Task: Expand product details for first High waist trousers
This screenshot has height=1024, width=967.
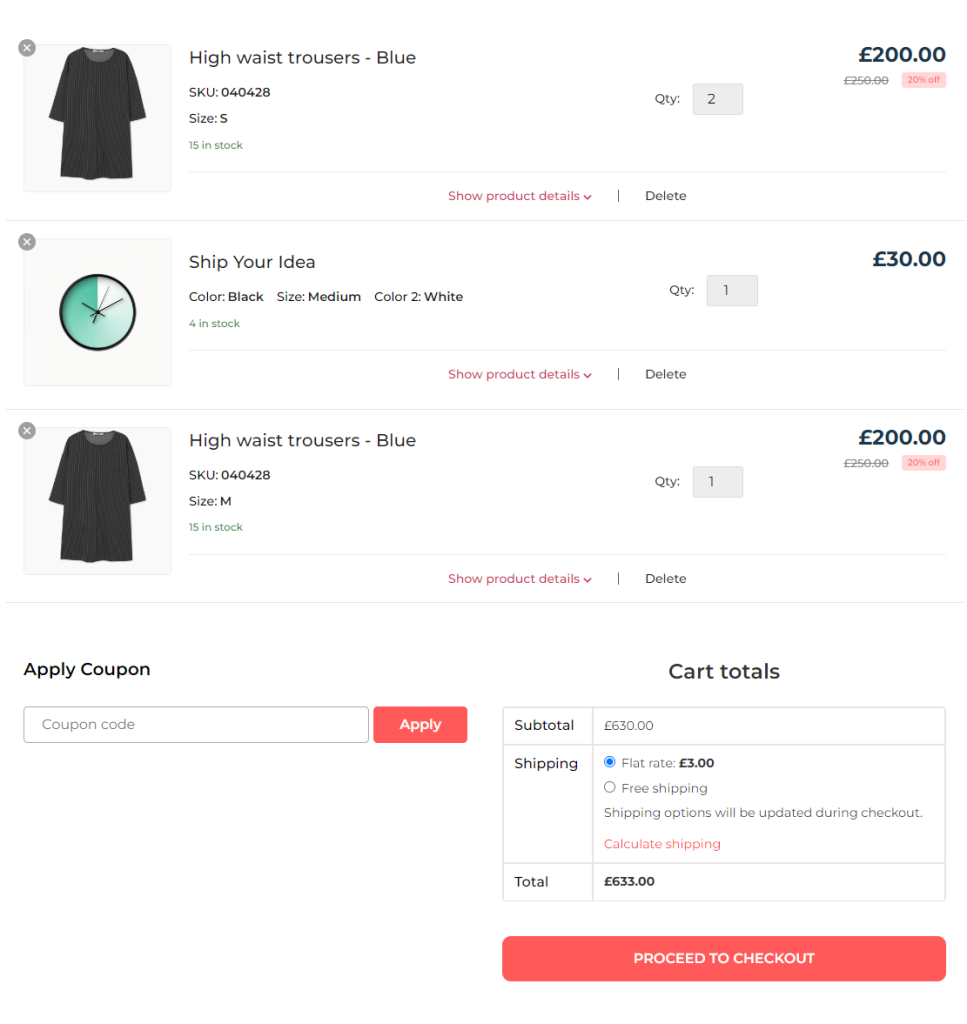Action: click(519, 195)
